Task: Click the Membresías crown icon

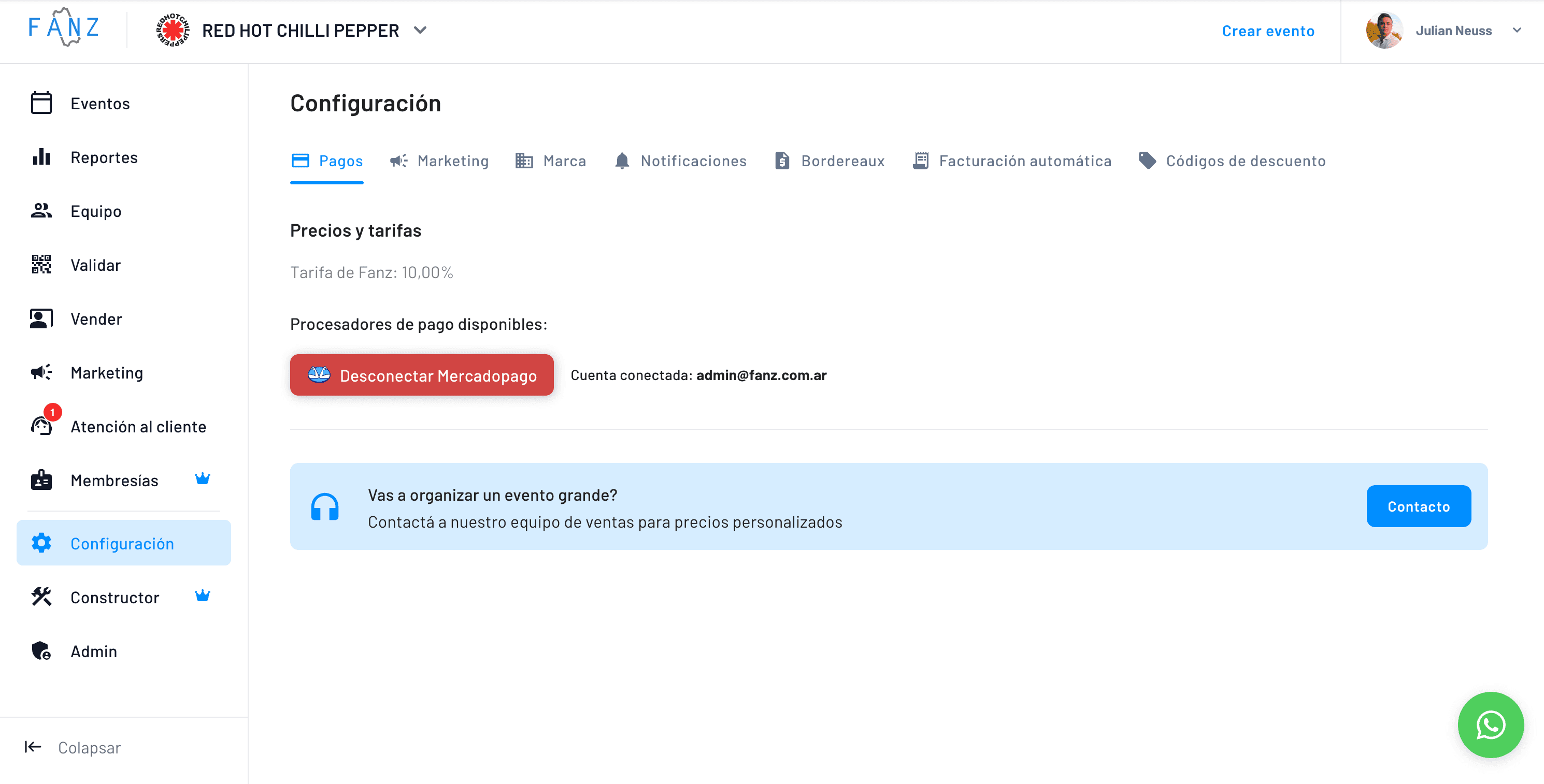Action: tap(203, 478)
